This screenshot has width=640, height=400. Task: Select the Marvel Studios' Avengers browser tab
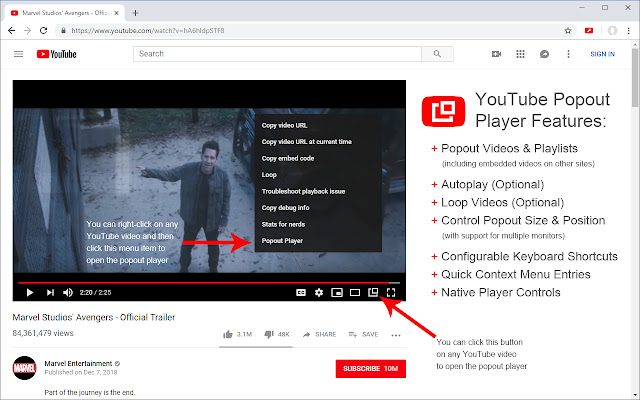pos(65,13)
